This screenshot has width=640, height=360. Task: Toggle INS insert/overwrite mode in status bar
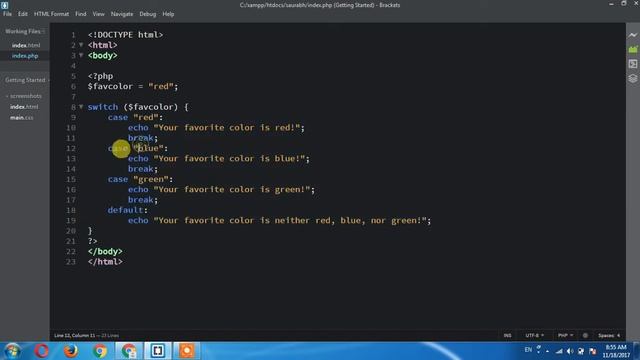(x=507, y=336)
